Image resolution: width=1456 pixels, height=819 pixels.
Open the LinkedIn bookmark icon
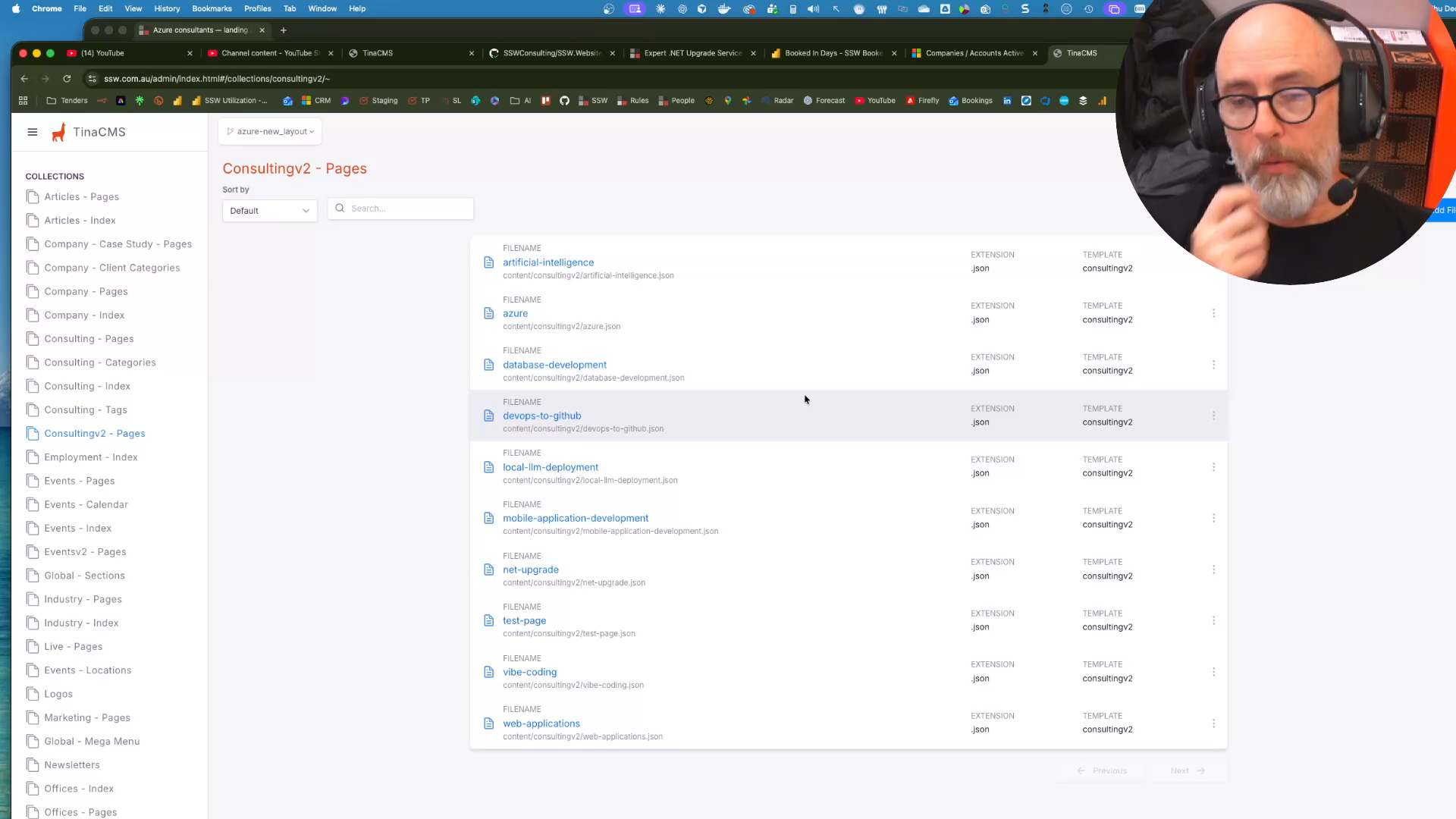pos(1007,100)
